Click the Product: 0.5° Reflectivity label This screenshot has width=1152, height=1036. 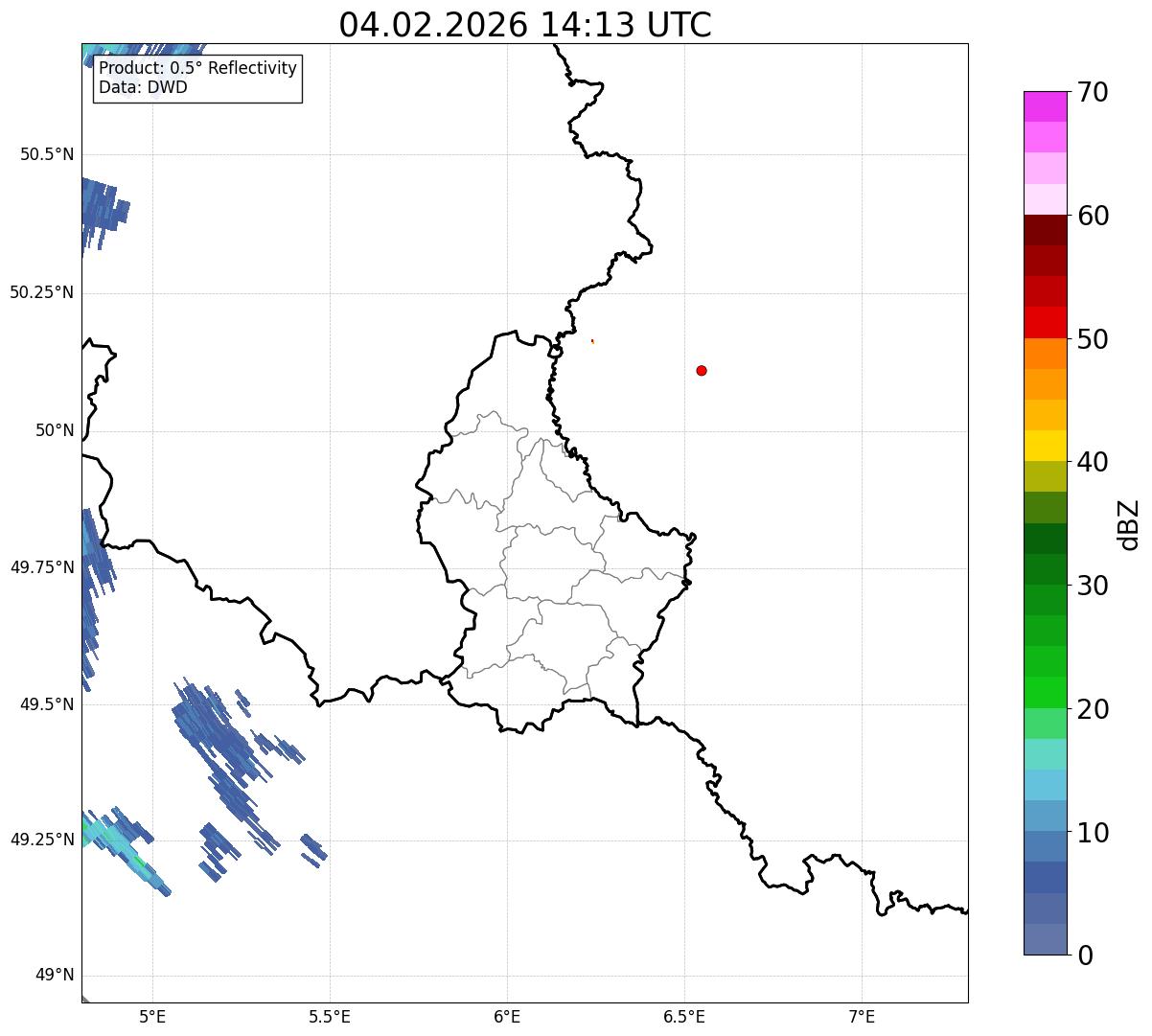[197, 69]
